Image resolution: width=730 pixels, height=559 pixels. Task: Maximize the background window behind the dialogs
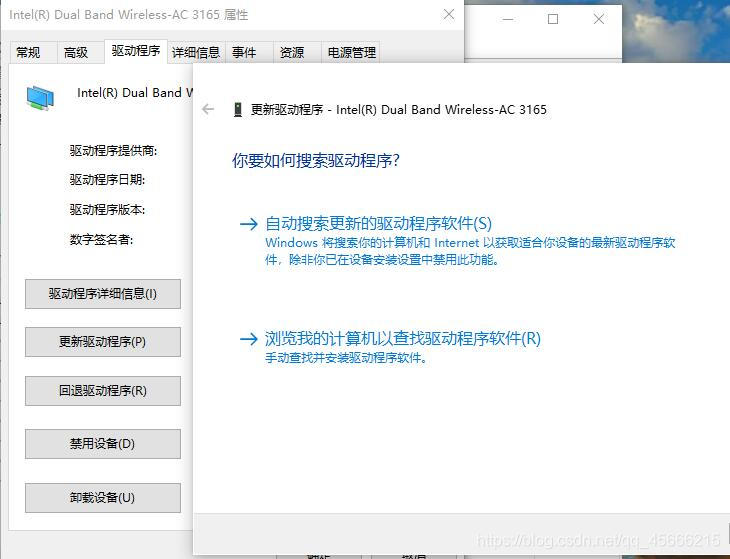coord(553,19)
